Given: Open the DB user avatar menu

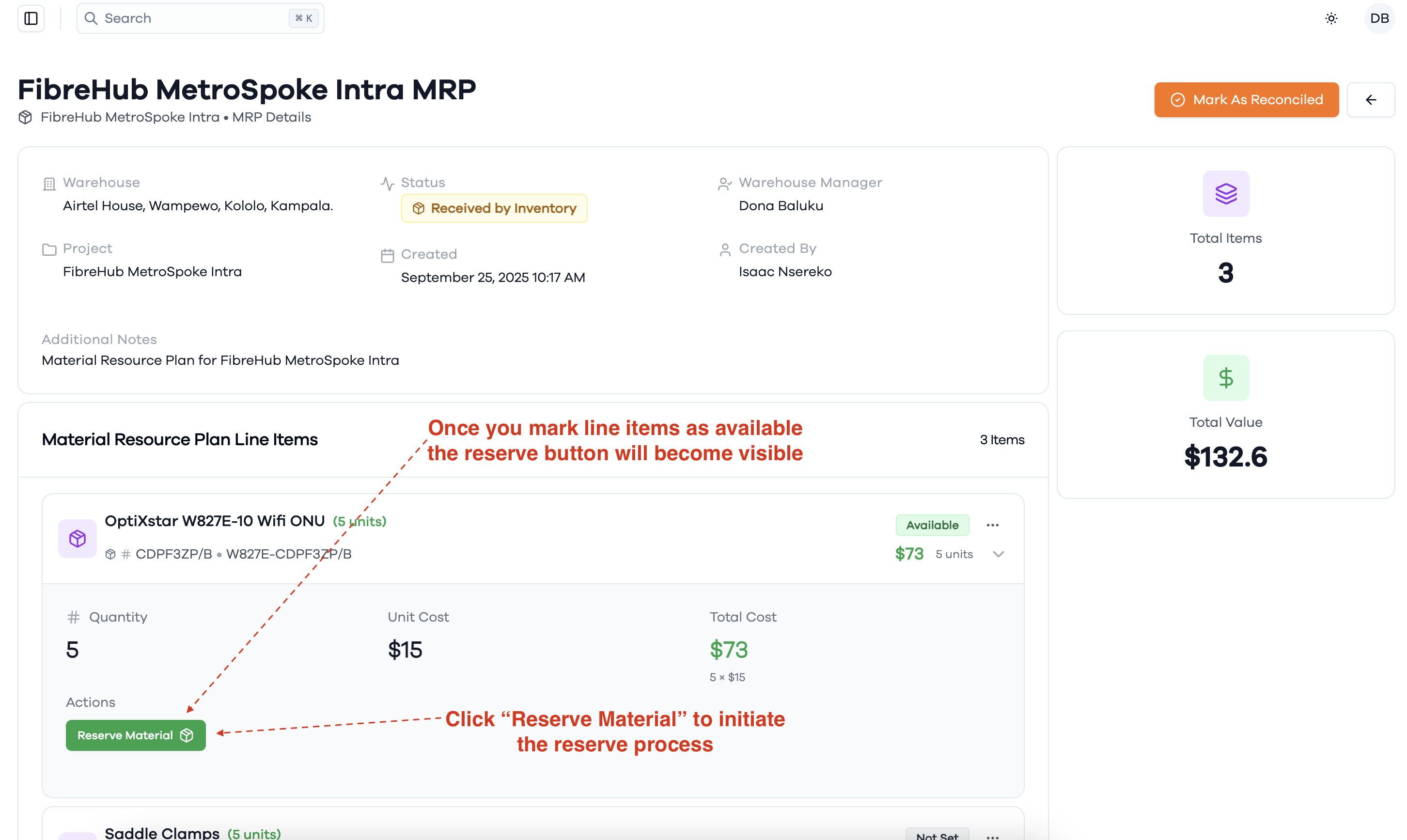Looking at the screenshot, I should pyautogui.click(x=1379, y=18).
